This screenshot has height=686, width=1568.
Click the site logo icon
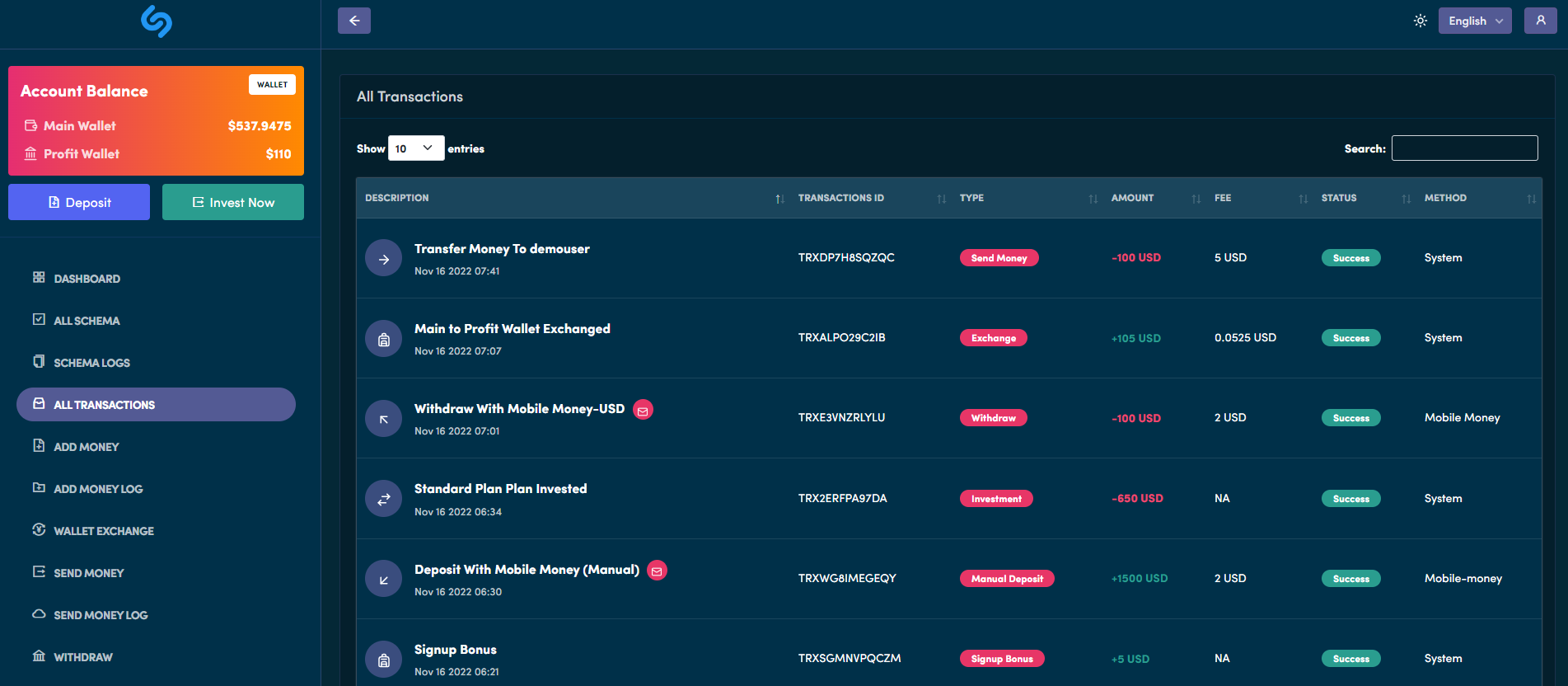(157, 21)
